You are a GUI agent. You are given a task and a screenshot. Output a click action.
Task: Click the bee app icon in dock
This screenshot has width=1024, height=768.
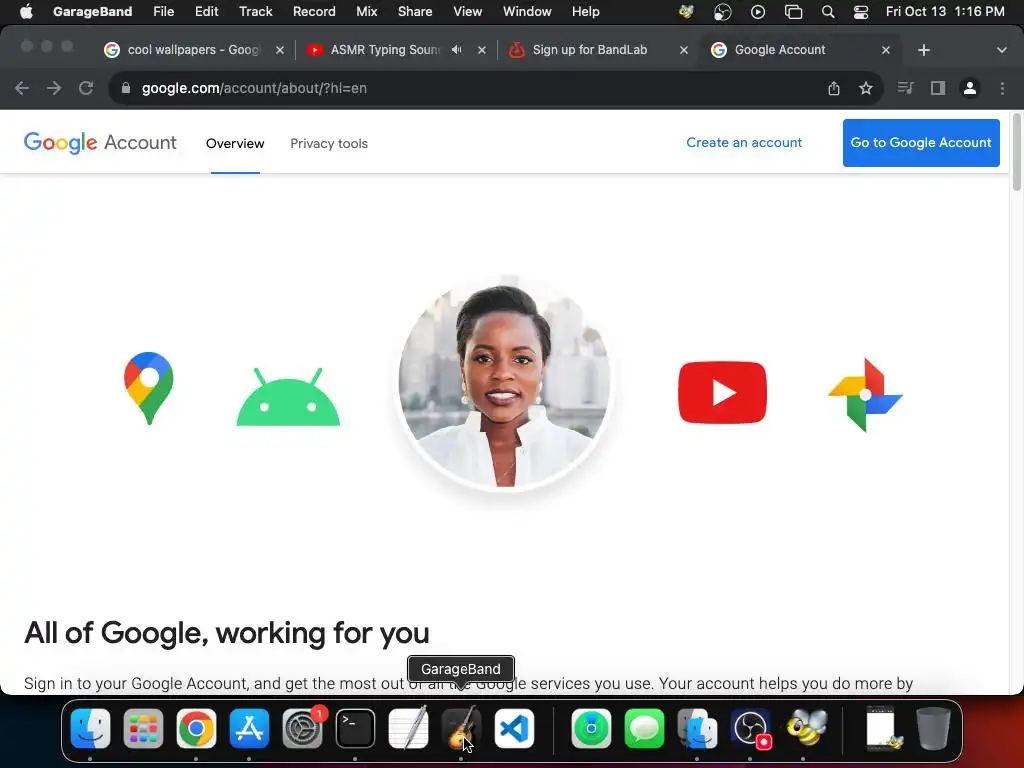(805, 728)
